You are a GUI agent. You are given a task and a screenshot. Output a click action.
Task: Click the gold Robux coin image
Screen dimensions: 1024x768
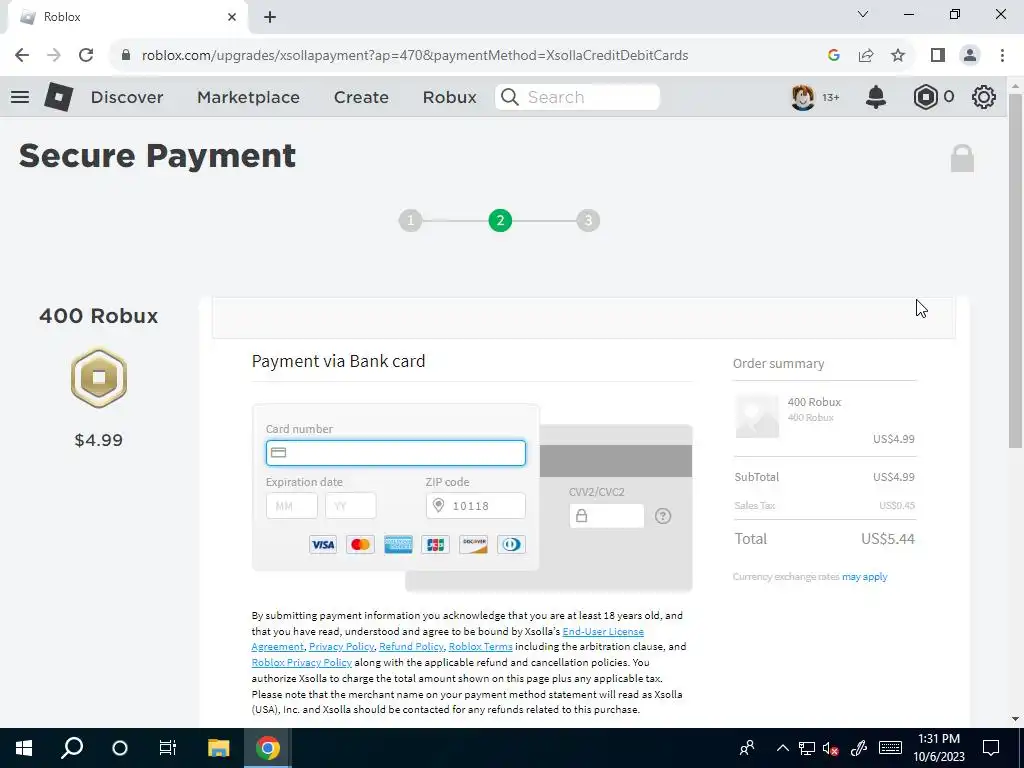(99, 377)
